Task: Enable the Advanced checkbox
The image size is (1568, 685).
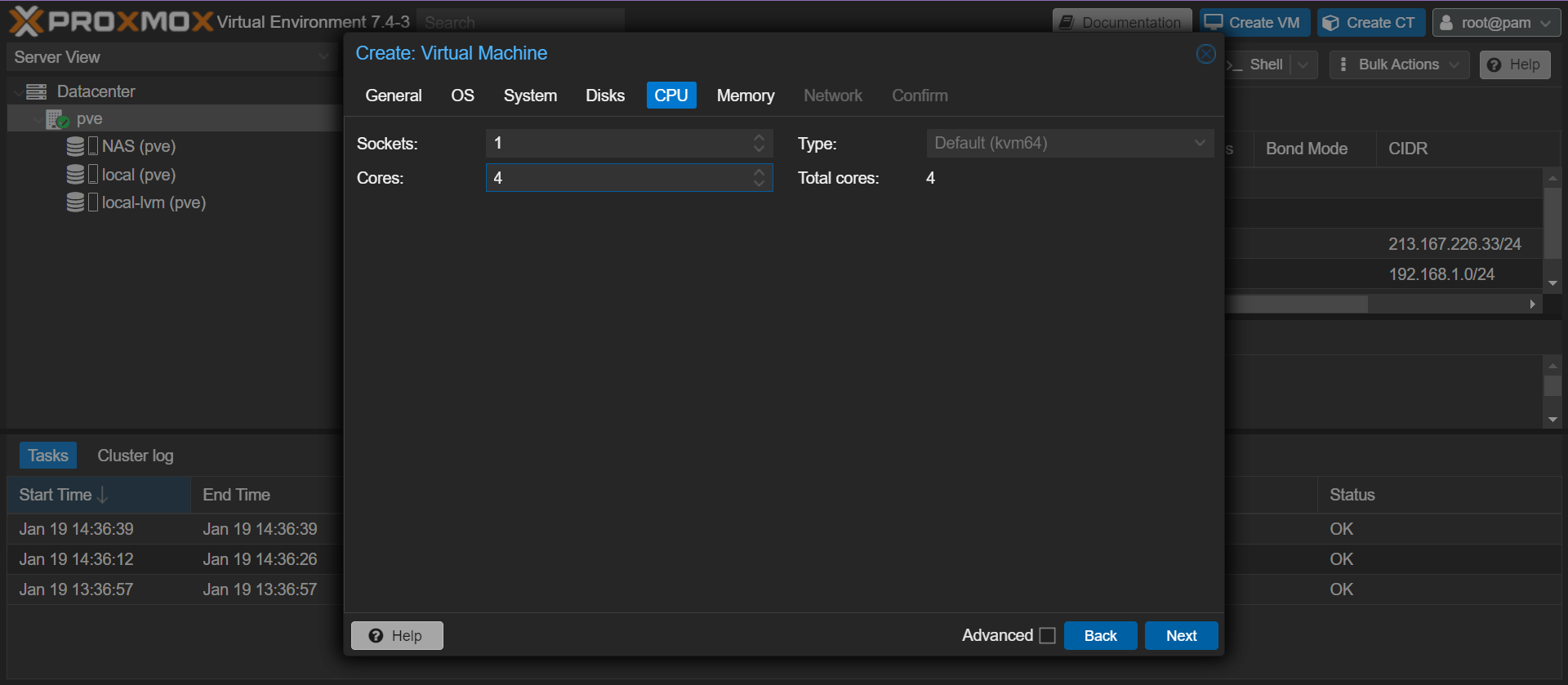Action: point(1048,635)
